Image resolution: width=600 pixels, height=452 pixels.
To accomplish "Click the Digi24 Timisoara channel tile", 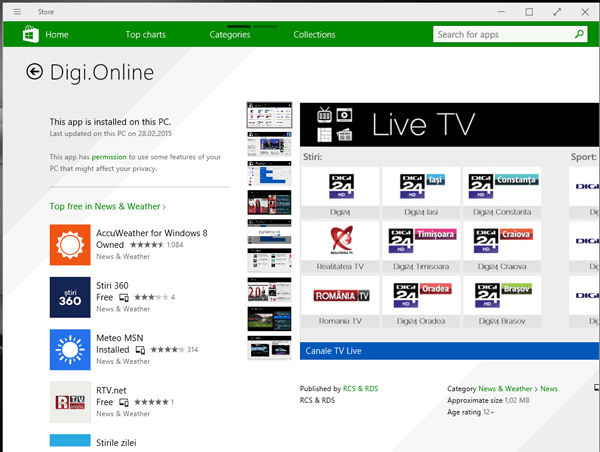I will 421,247.
